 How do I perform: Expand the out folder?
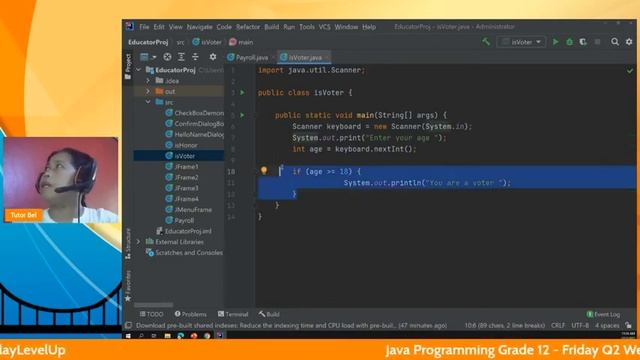click(x=148, y=91)
